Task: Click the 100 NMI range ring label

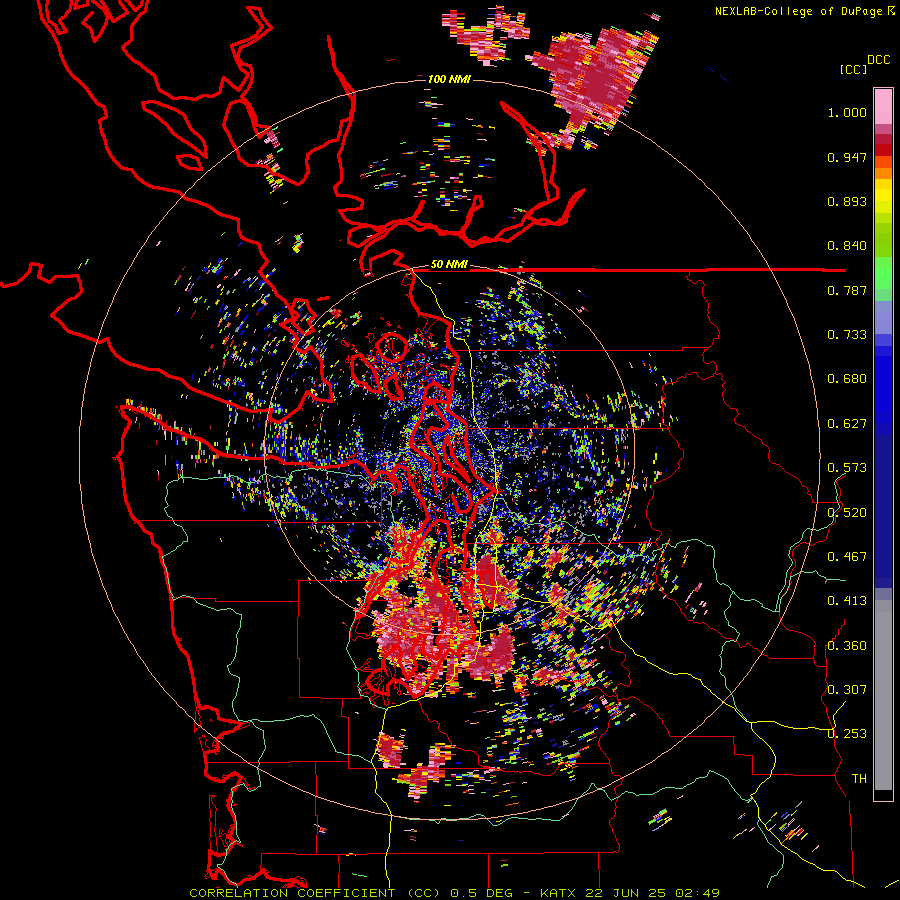Action: point(449,79)
